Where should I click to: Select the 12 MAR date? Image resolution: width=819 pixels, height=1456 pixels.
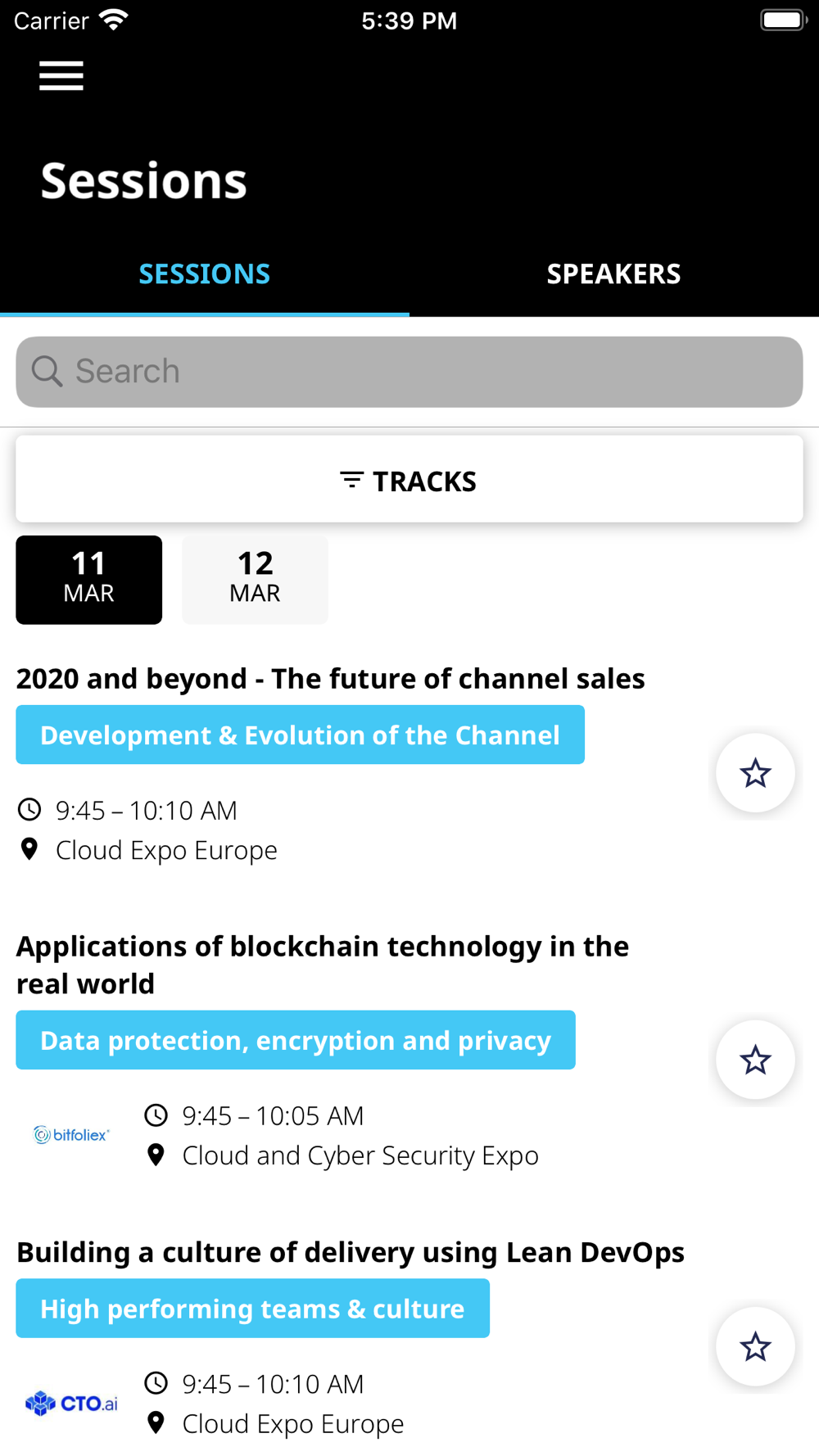pos(255,580)
